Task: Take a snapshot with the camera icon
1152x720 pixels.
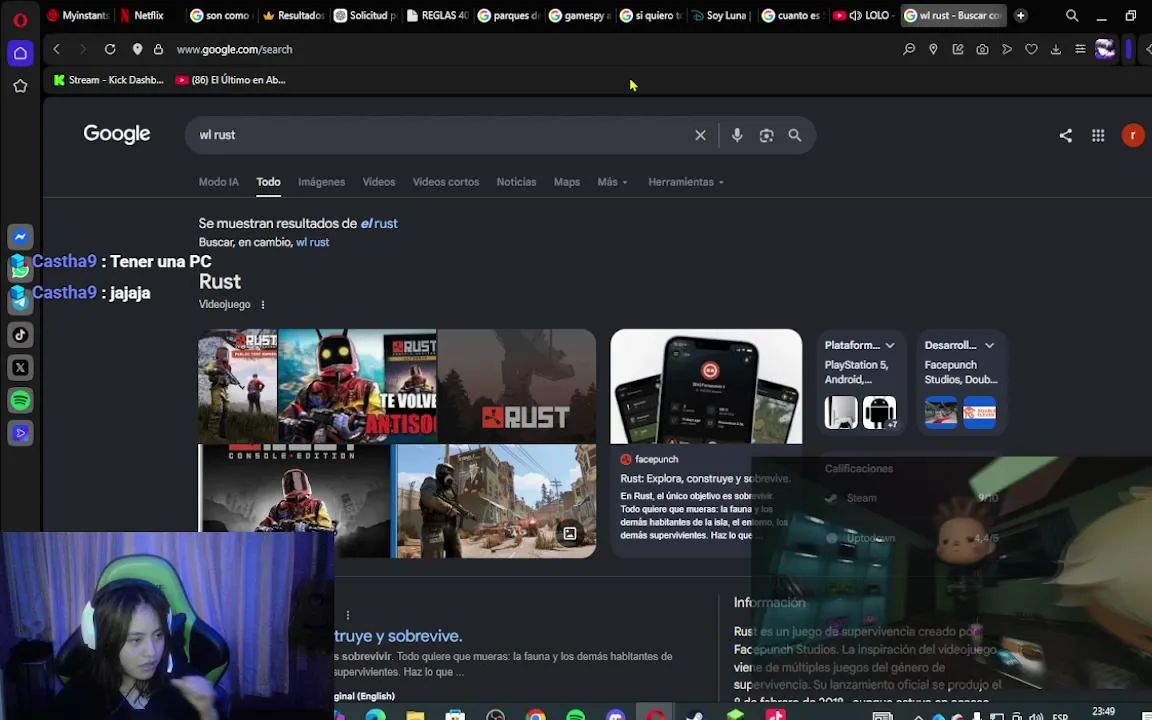Action: click(982, 49)
